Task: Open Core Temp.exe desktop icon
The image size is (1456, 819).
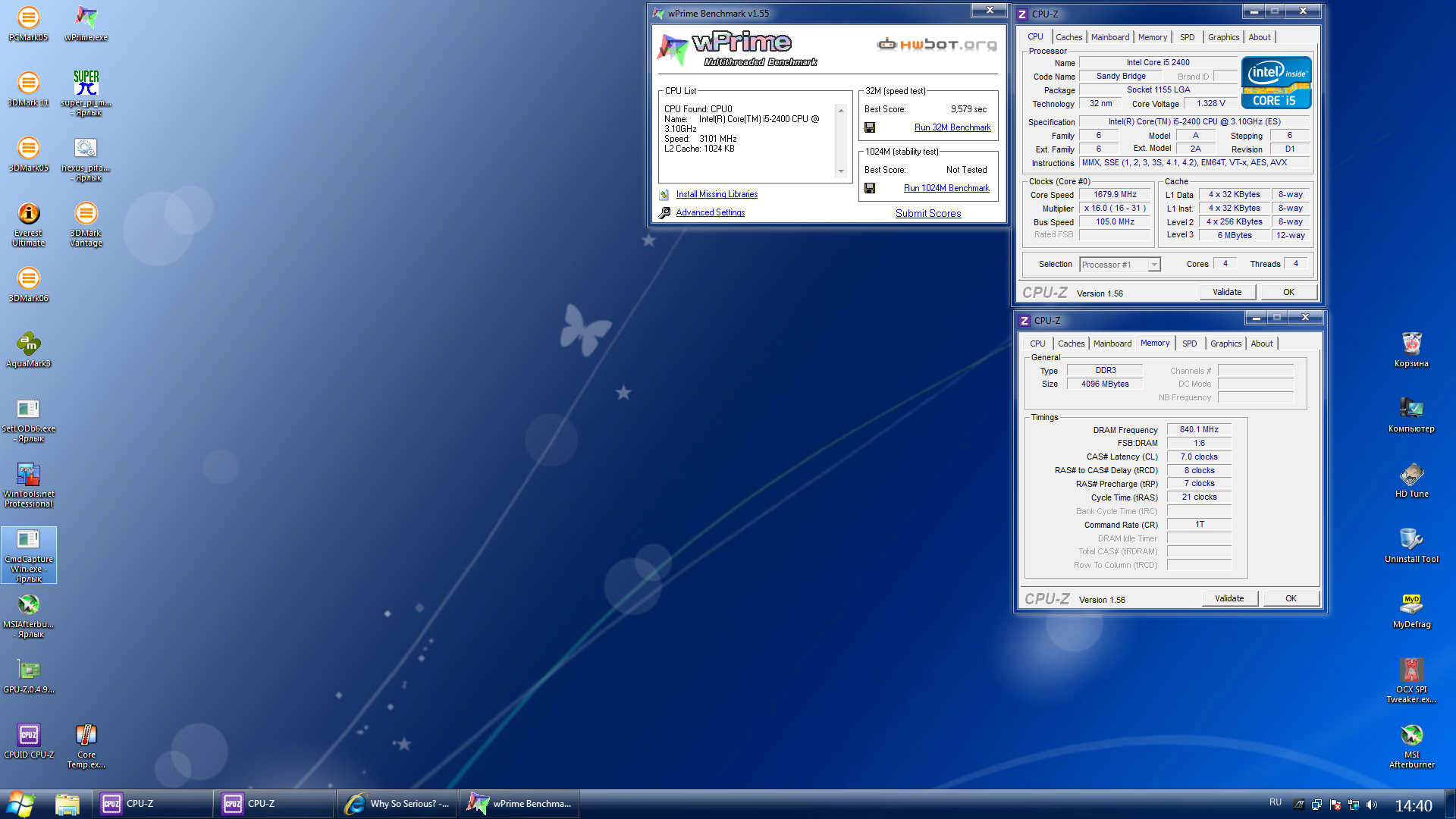Action: coord(86,745)
